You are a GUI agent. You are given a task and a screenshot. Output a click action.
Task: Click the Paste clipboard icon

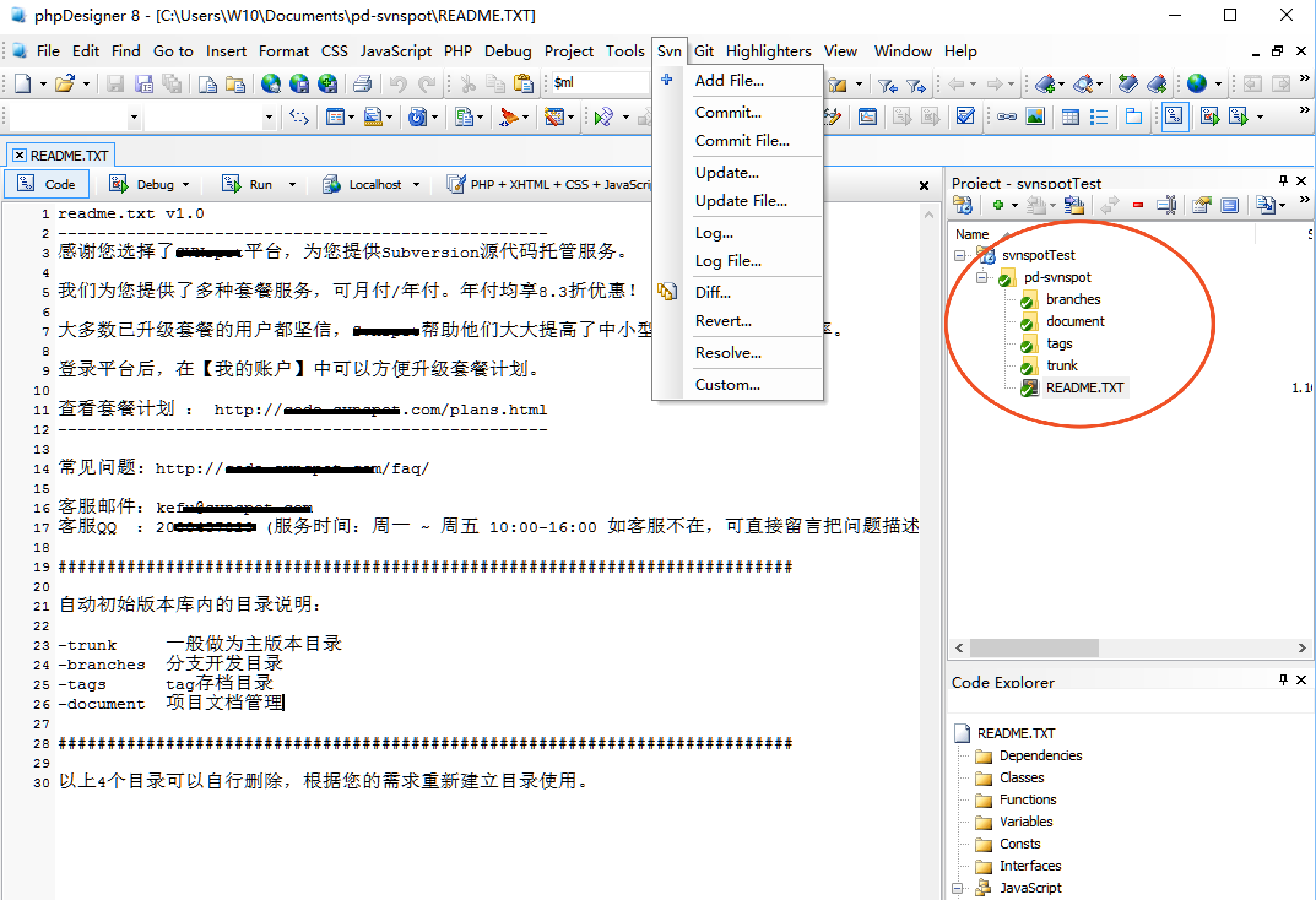[x=522, y=83]
